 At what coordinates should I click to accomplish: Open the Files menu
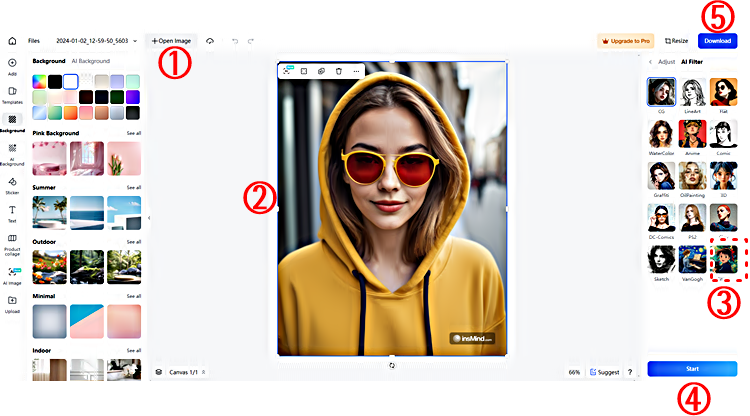[34, 41]
